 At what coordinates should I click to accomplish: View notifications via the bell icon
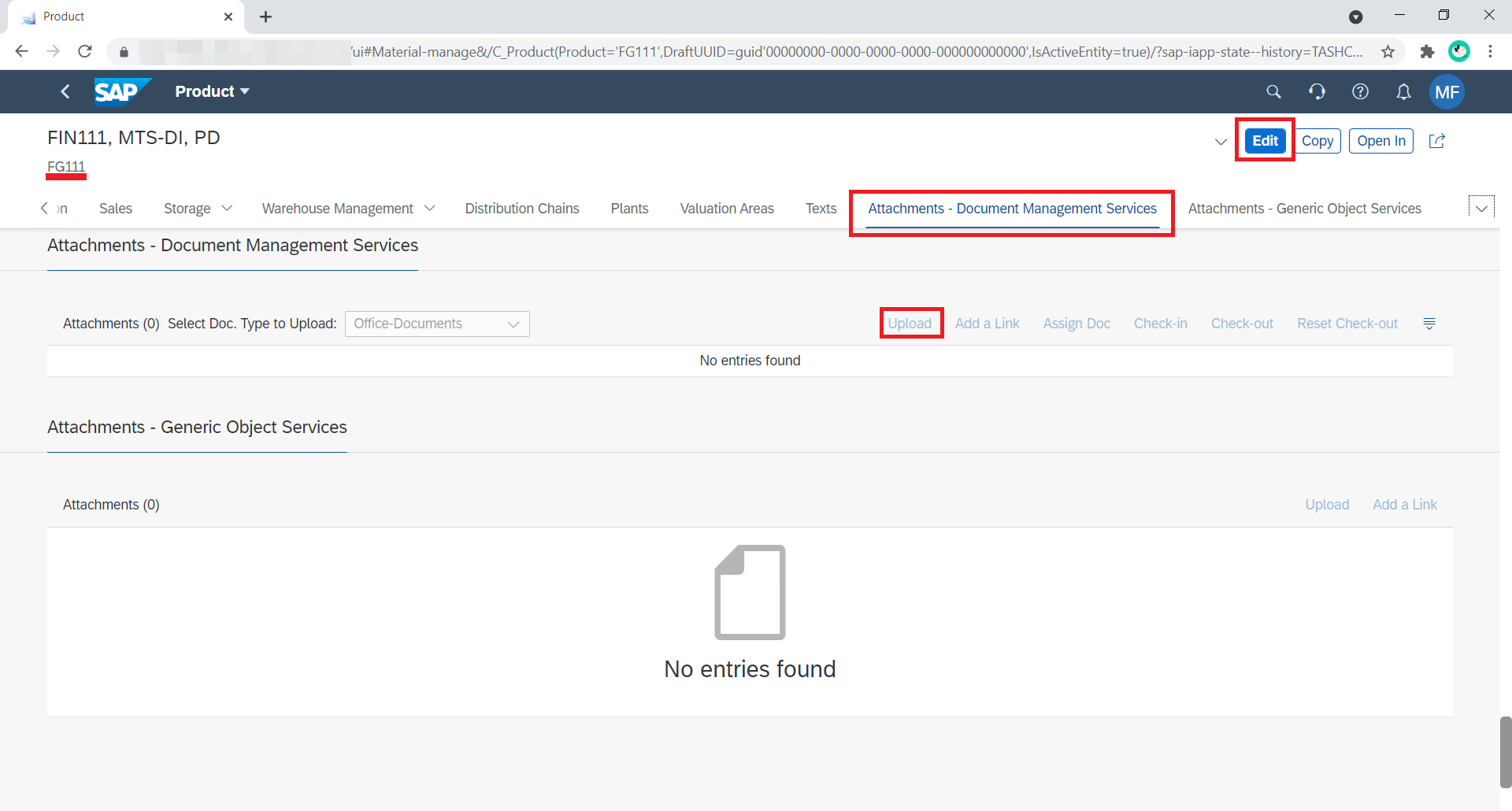(x=1403, y=91)
